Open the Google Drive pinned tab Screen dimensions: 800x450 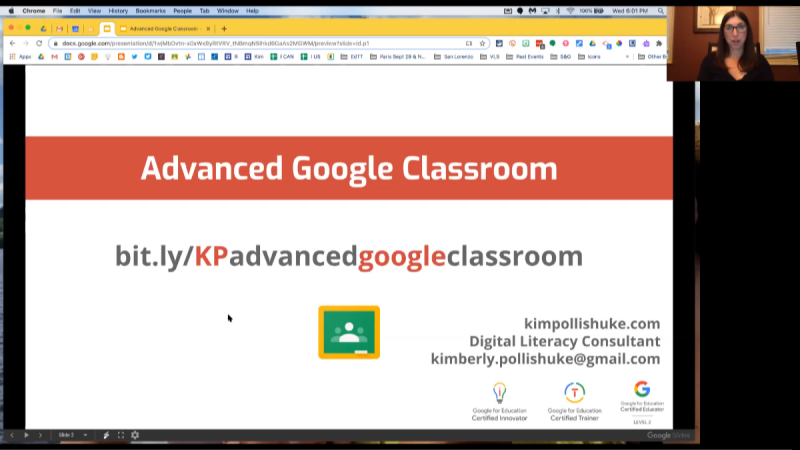click(x=43, y=29)
